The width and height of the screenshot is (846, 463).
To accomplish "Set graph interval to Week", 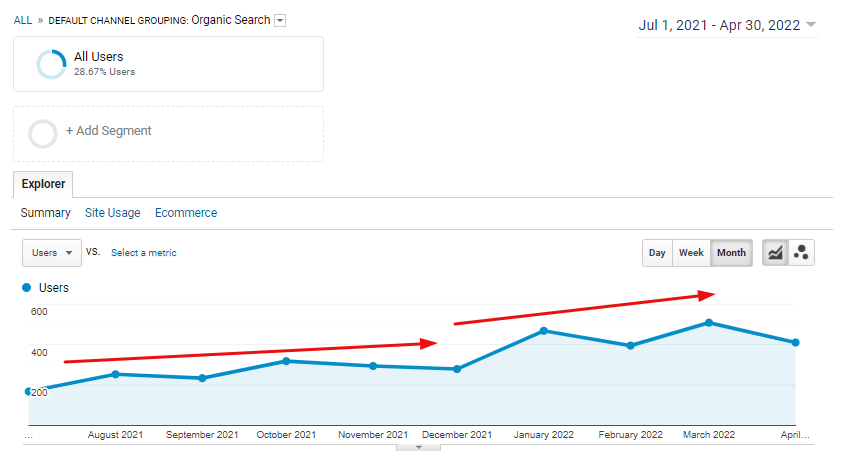I will point(691,253).
